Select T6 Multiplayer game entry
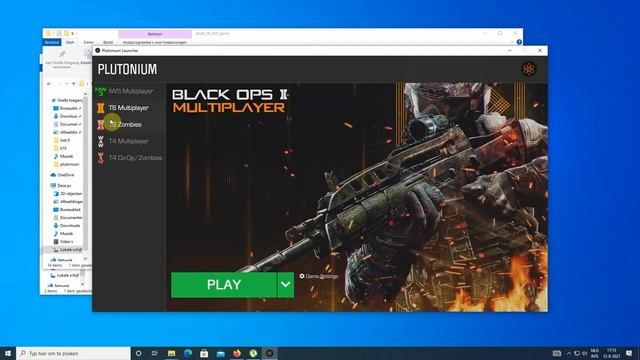The image size is (640, 360). coord(129,108)
